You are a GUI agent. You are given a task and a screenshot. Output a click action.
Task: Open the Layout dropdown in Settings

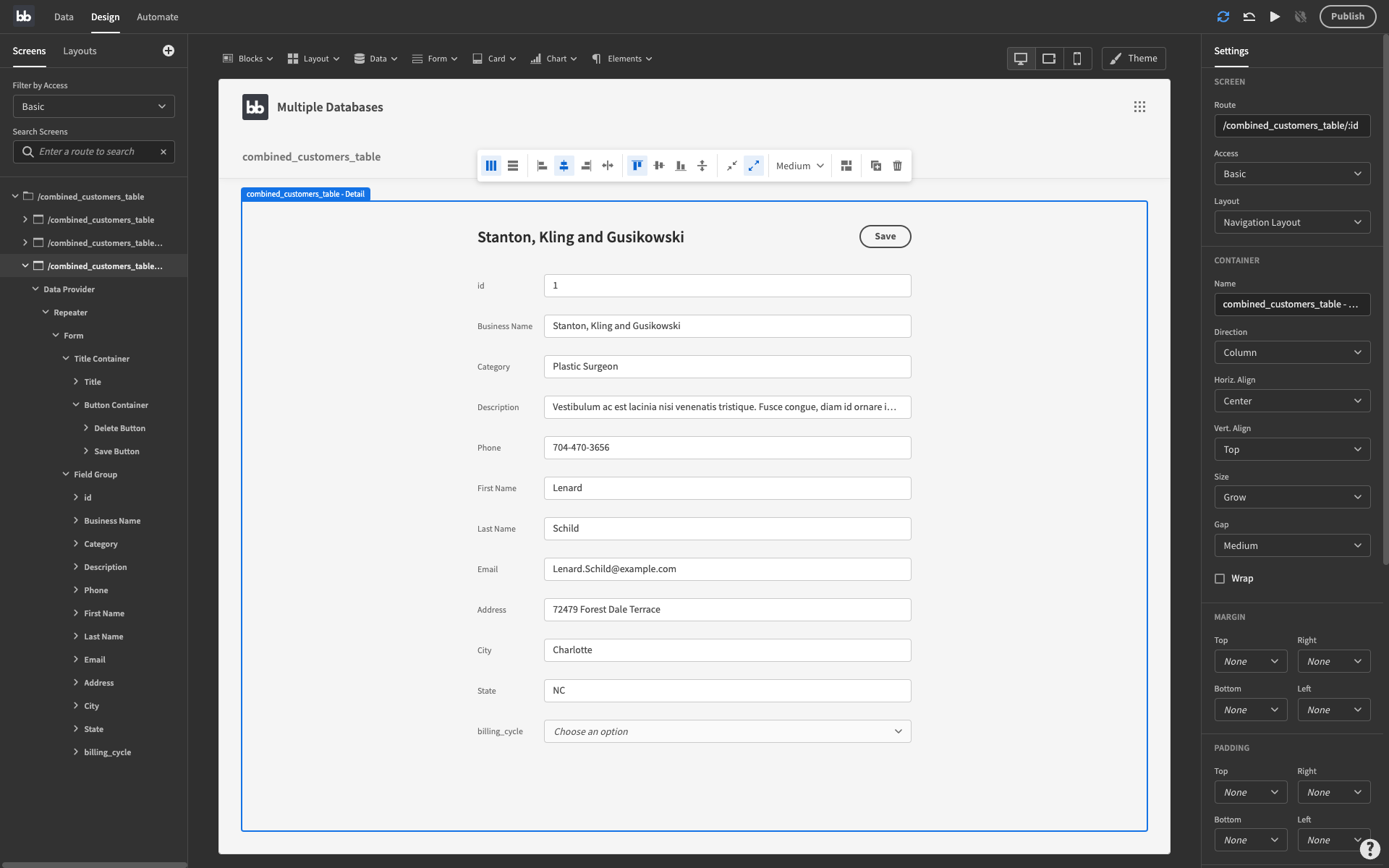pyautogui.click(x=1292, y=221)
